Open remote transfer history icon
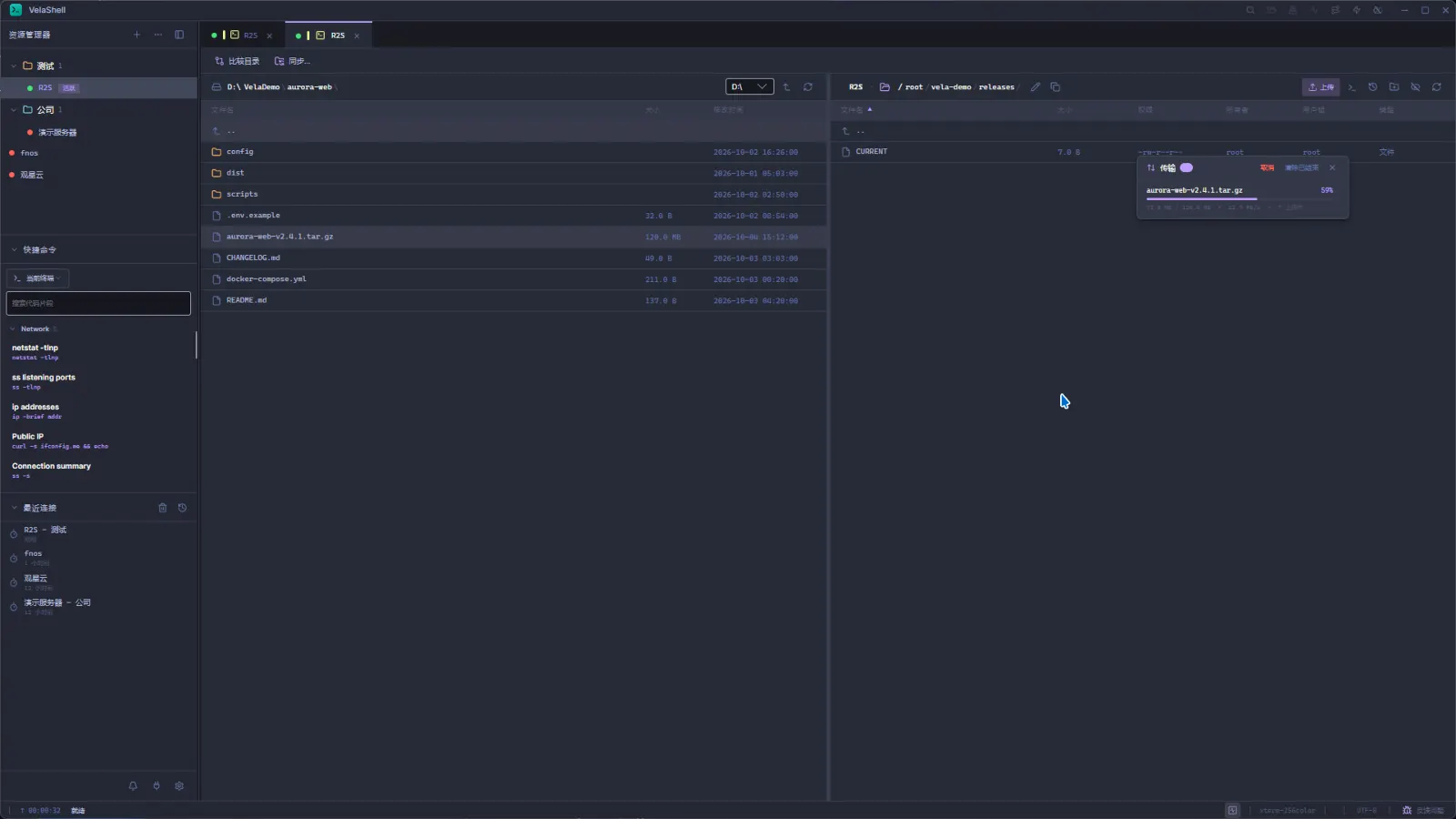The image size is (1456, 819). tap(1373, 87)
